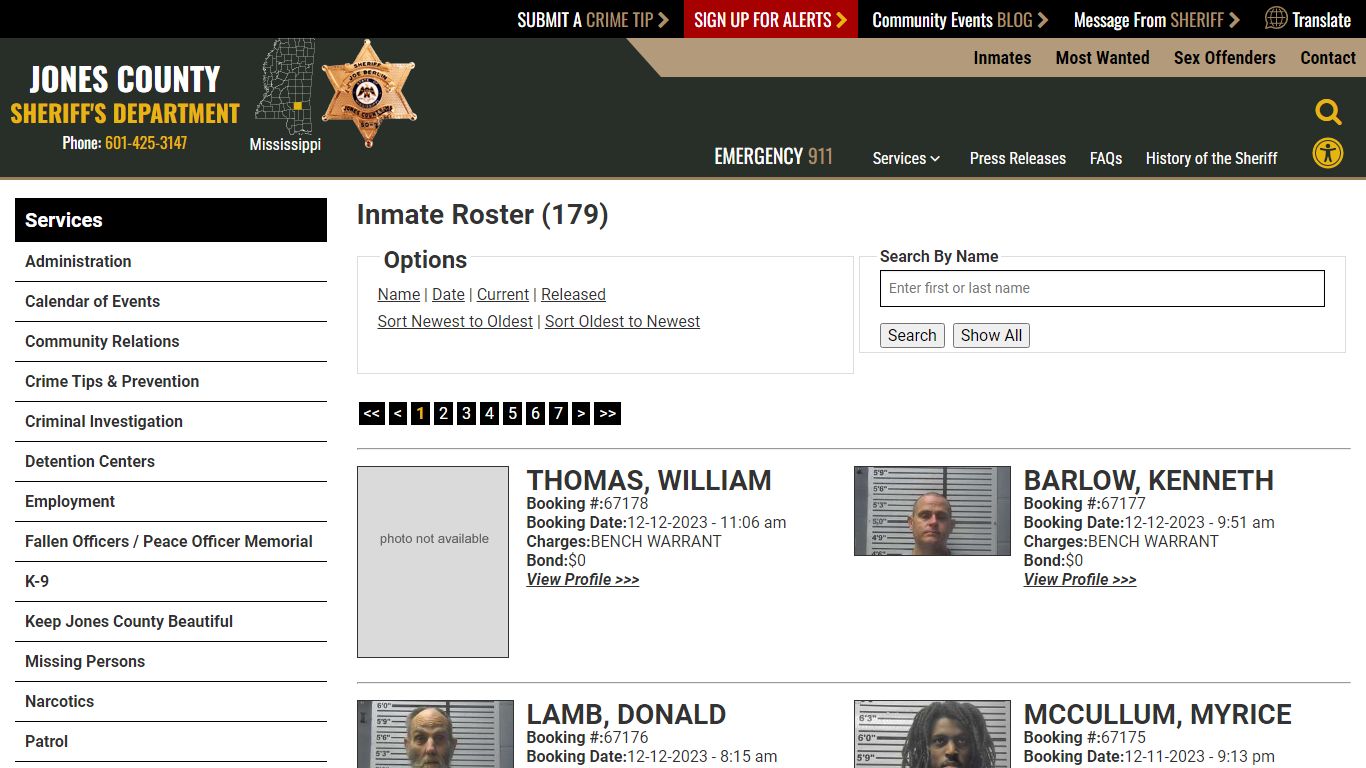Screen dimensions: 1366x768
Task: Open the Contact menu item
Action: (1328, 58)
